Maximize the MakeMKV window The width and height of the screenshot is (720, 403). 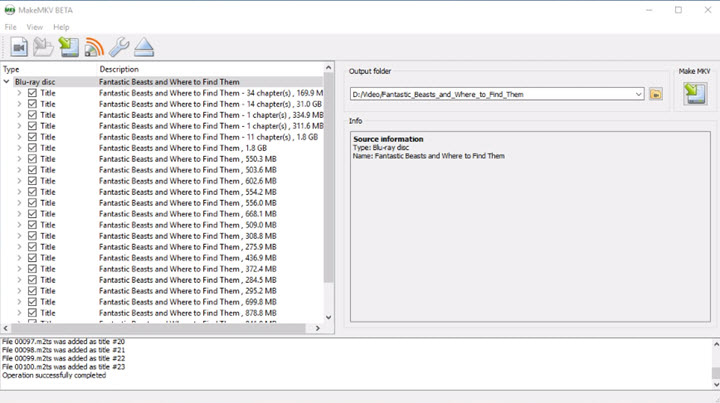point(678,10)
